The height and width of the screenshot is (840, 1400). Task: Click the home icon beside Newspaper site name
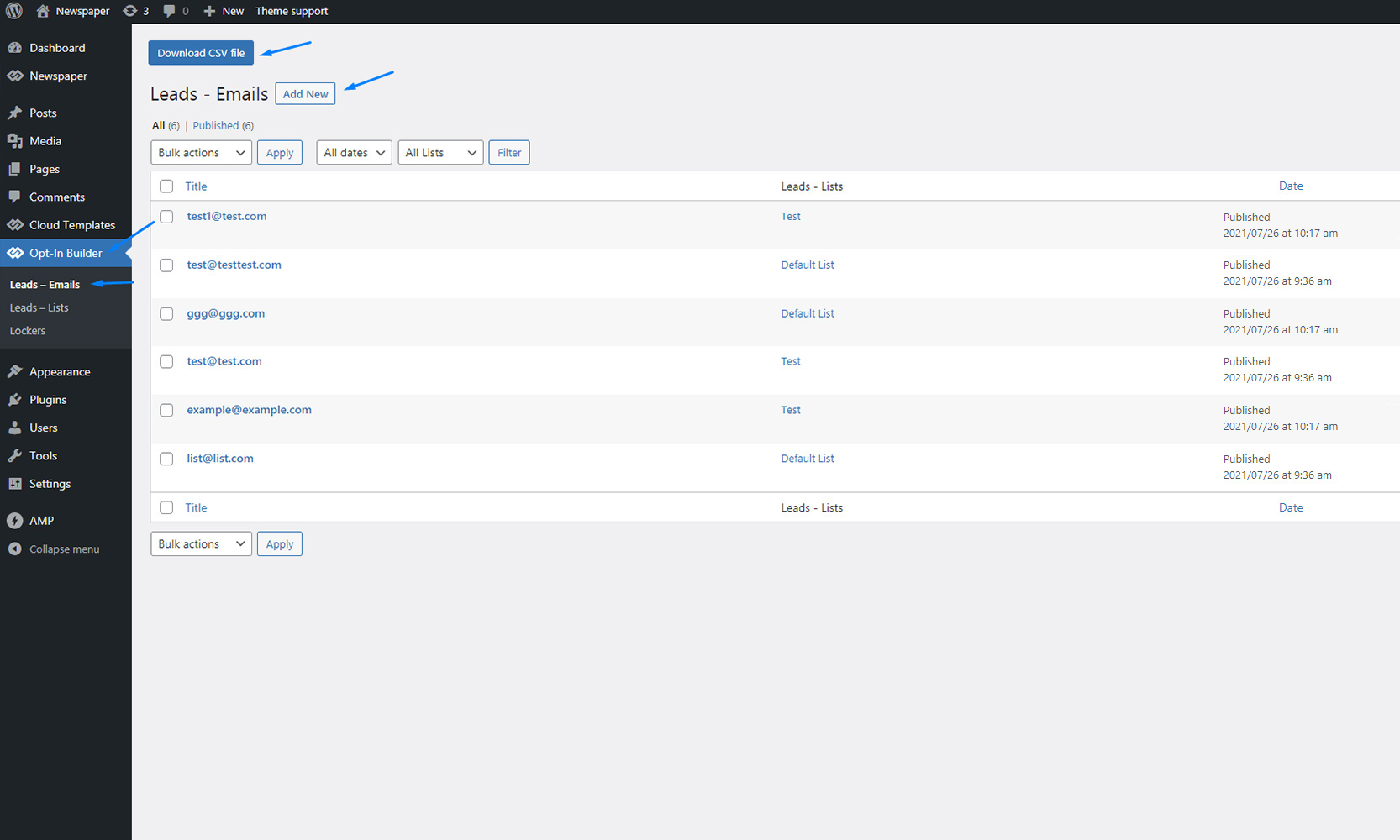tap(43, 11)
